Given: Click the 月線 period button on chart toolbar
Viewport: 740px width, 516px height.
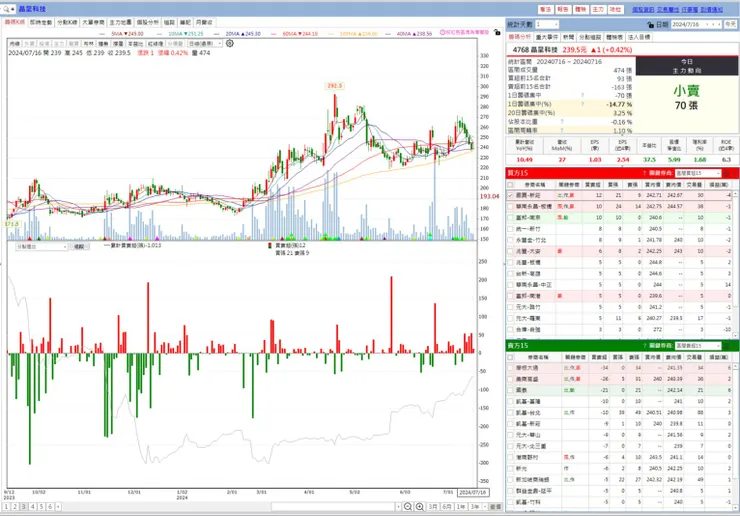Looking at the screenshot, I should [15, 43].
